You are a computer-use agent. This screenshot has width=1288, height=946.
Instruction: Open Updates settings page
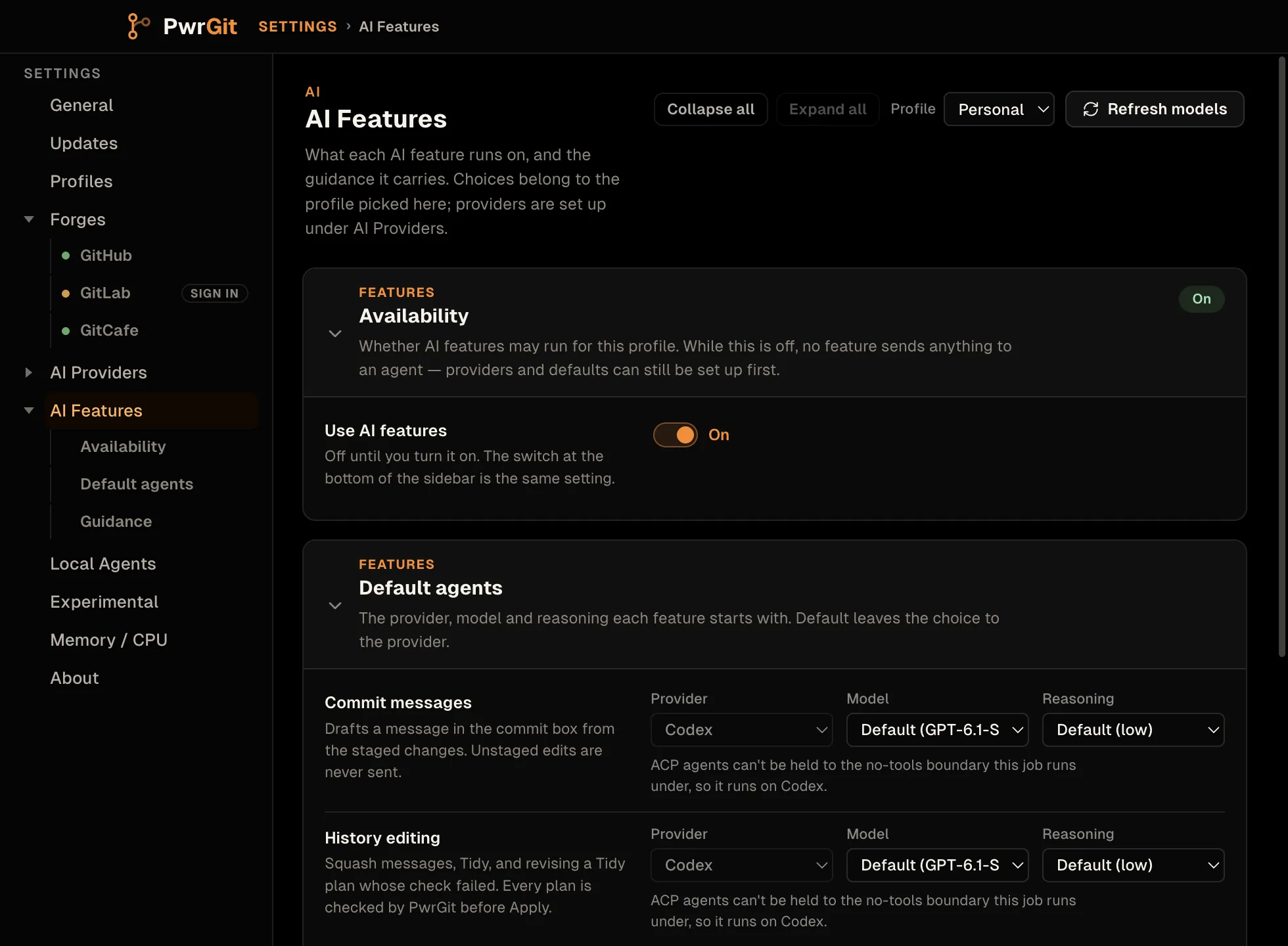click(x=83, y=143)
